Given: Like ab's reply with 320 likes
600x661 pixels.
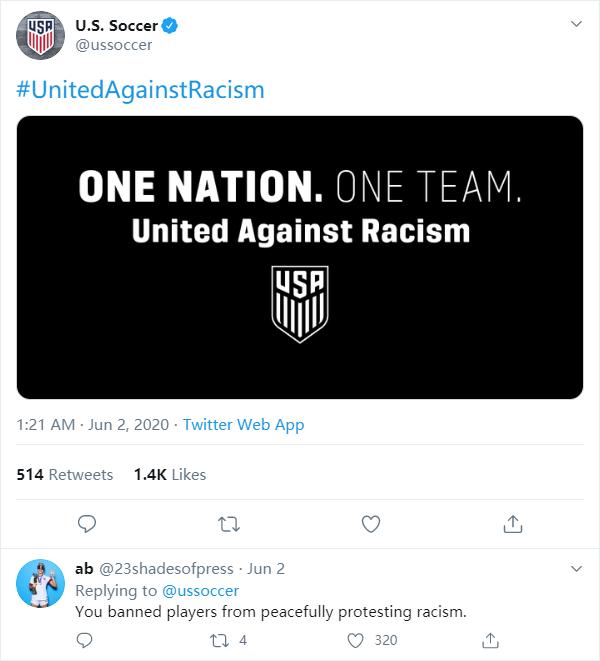Looking at the screenshot, I should pyautogui.click(x=357, y=640).
